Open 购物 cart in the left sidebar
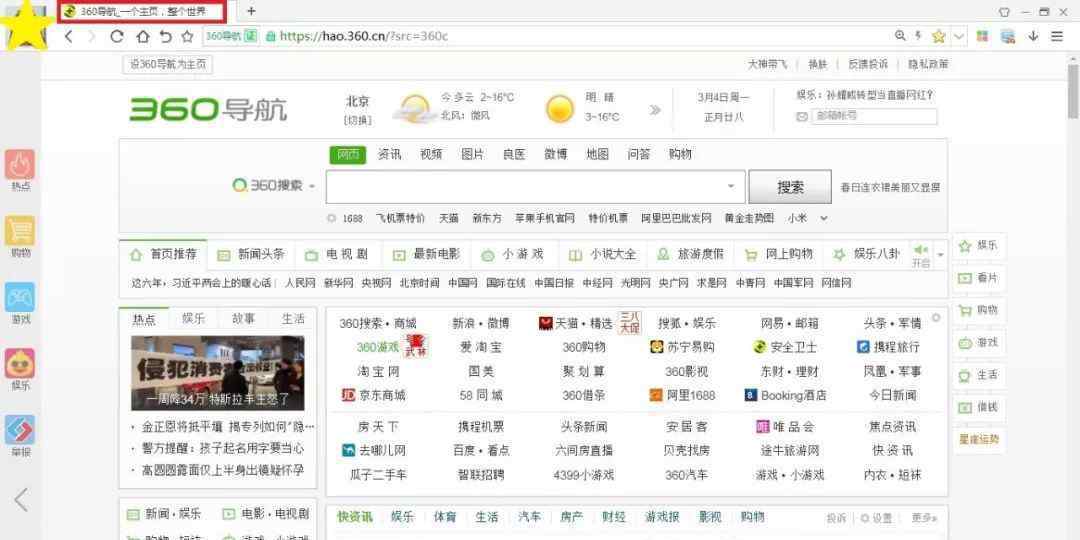This screenshot has height=540, width=1080. pos(20,236)
